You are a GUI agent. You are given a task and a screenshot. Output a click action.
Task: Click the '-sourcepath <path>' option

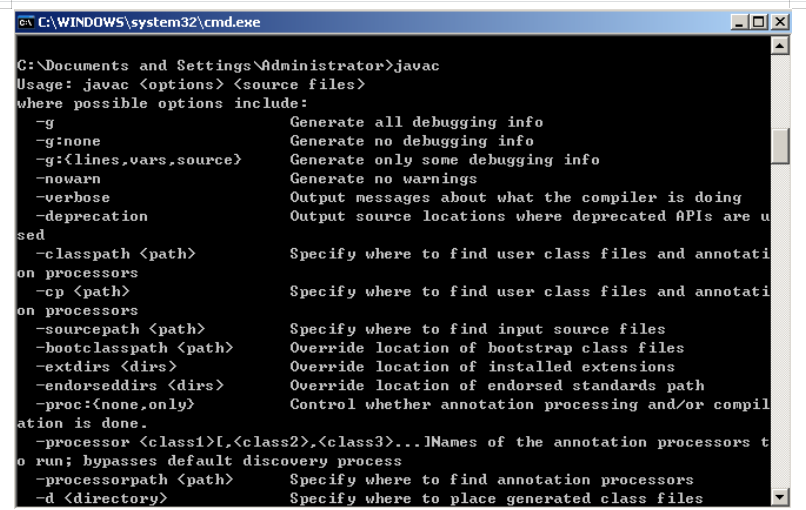tap(120, 329)
